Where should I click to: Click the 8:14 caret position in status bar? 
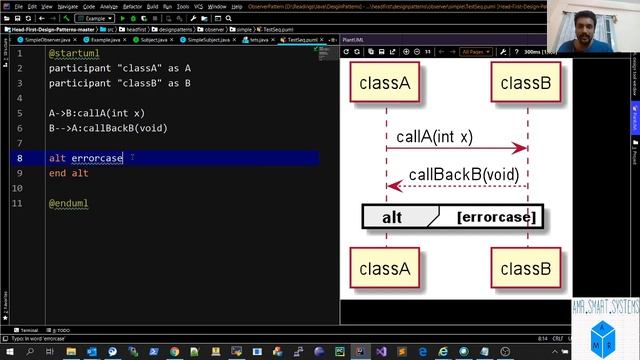[x=543, y=339]
